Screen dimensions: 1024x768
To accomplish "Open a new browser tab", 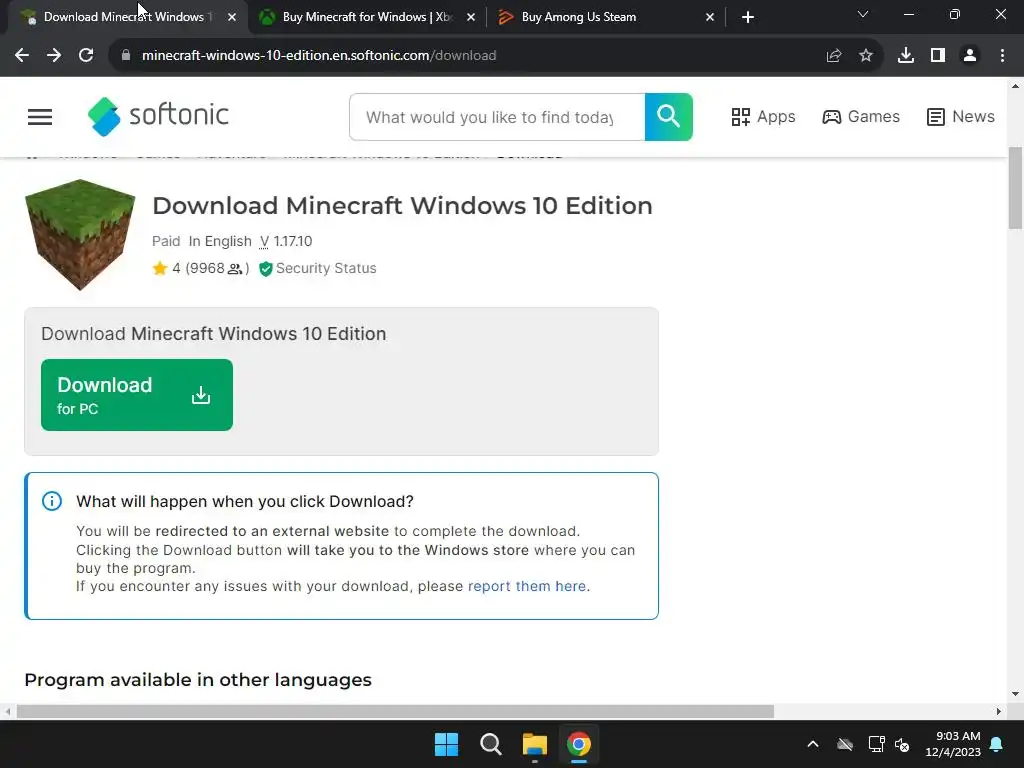I will pos(748,18).
